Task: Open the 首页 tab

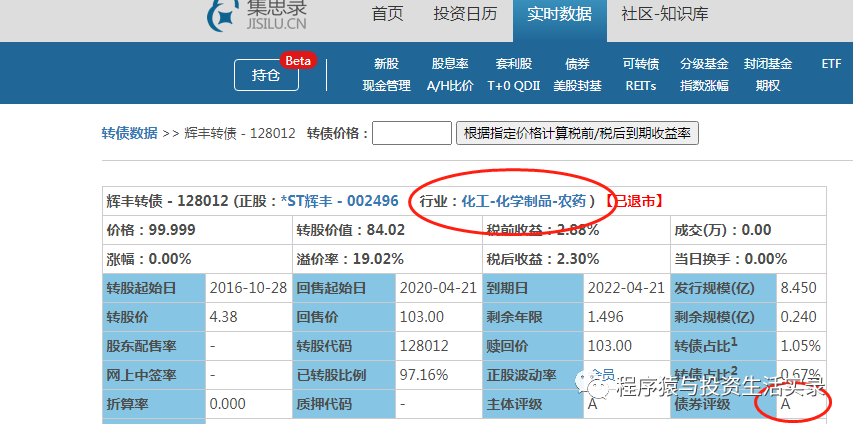Action: [387, 14]
